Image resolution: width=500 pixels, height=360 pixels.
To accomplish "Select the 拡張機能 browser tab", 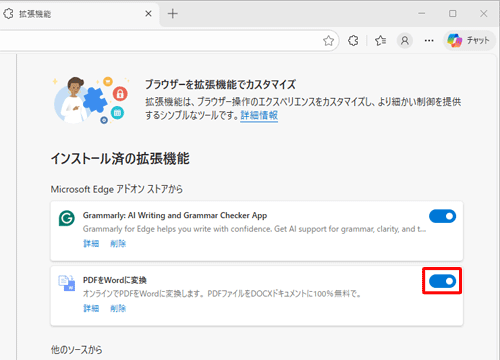I will click(78, 14).
